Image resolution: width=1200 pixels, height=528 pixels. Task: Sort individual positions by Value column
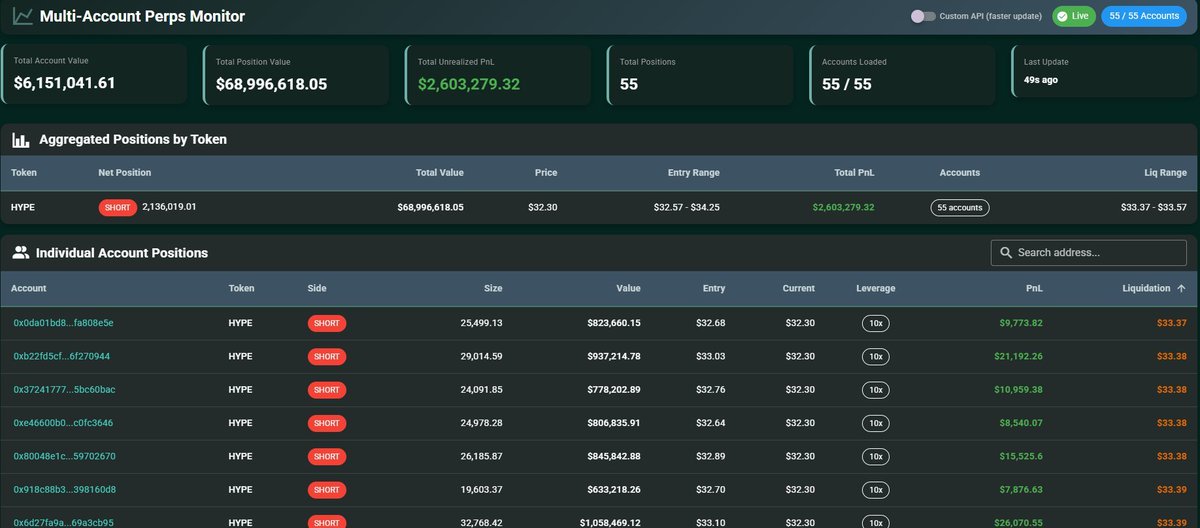(628, 289)
